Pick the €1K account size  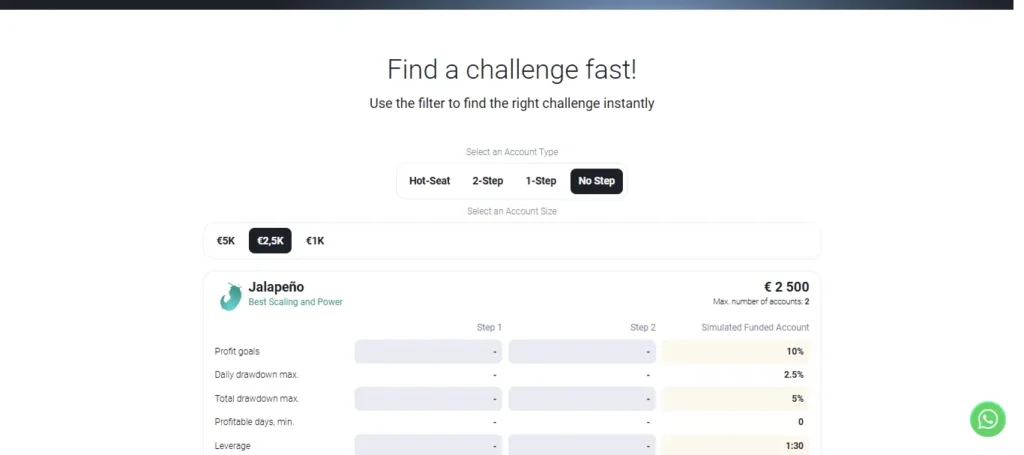pyautogui.click(x=315, y=241)
